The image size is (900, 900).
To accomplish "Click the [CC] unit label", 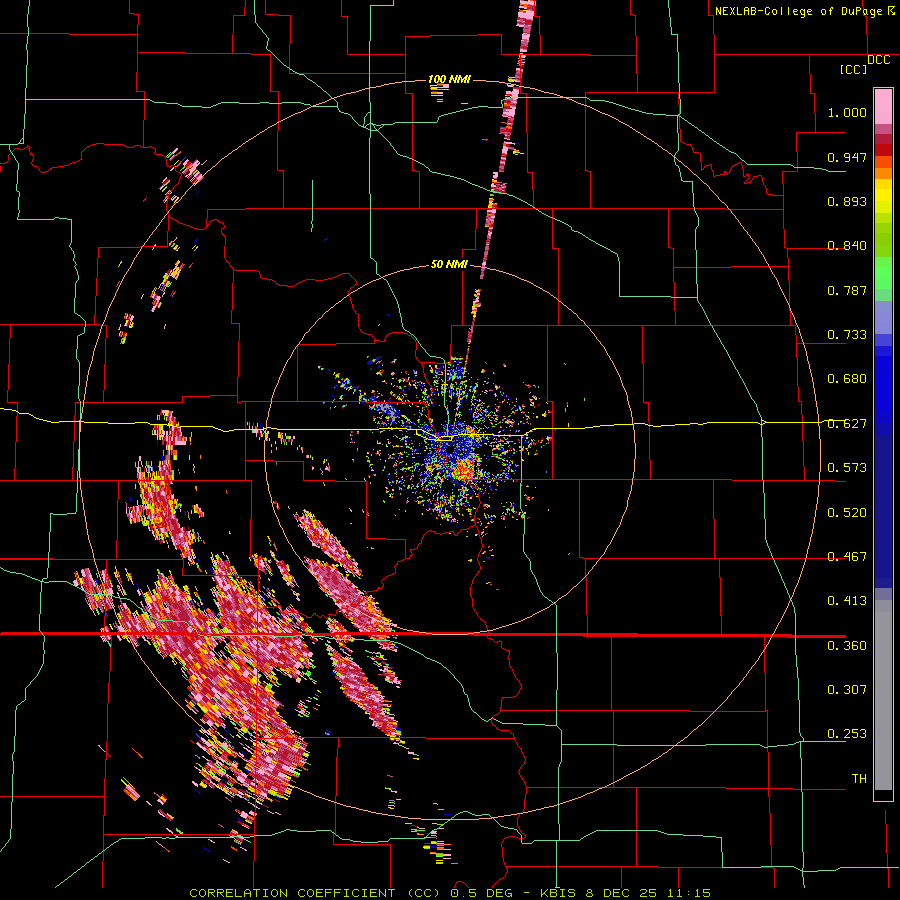I will coord(853,69).
